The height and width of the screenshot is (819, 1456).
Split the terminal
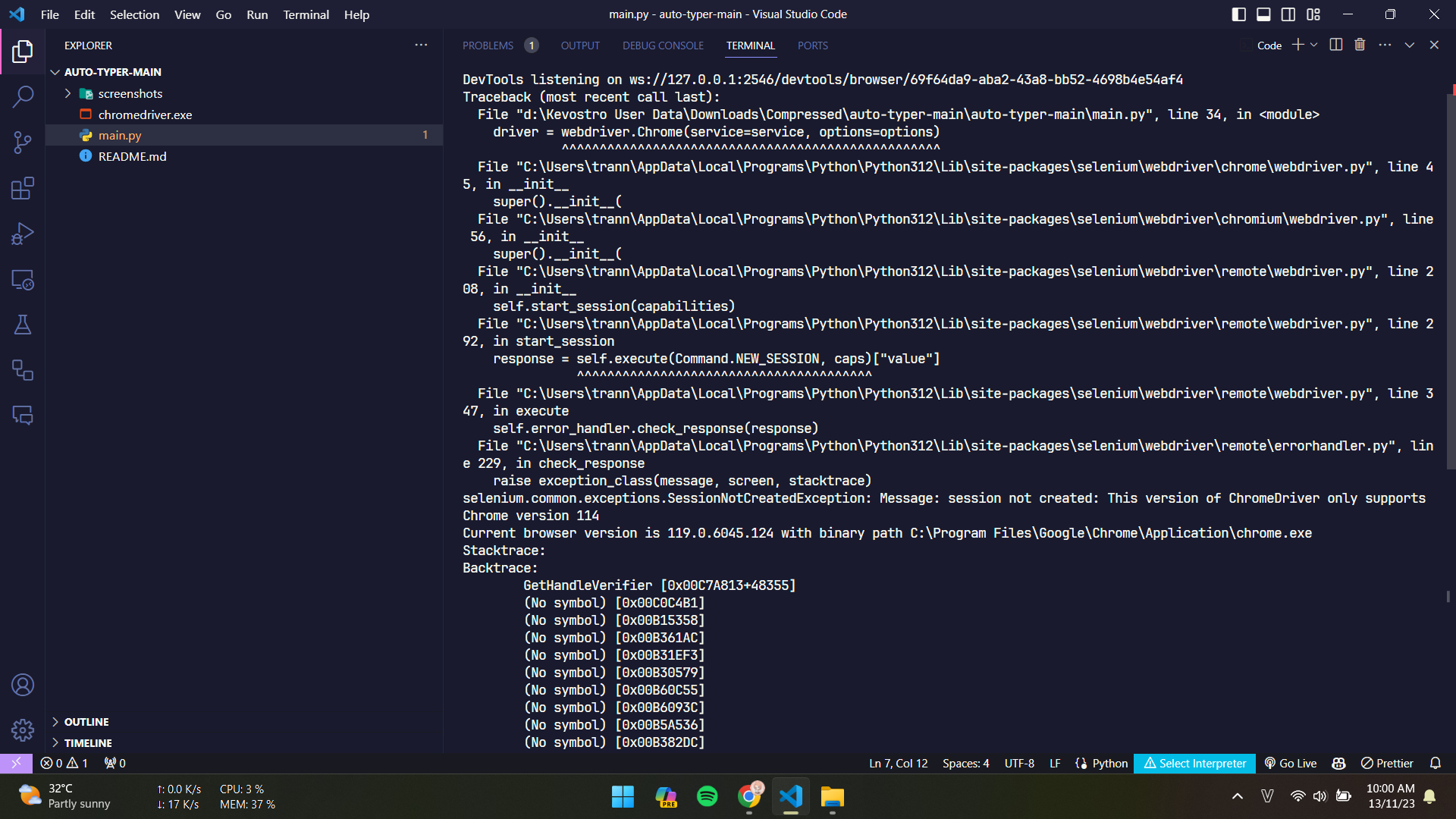(x=1335, y=45)
